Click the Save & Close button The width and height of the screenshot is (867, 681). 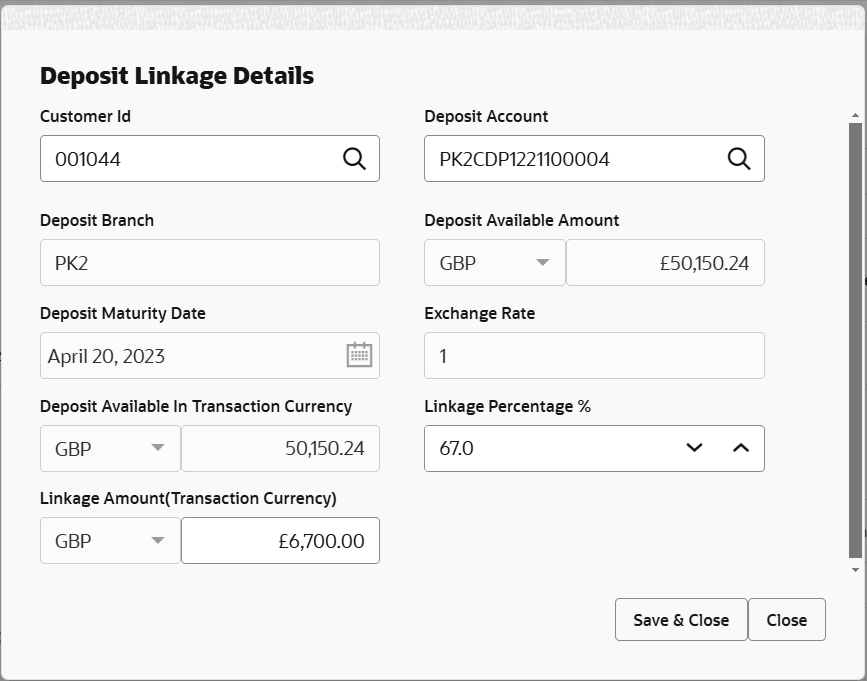point(681,619)
